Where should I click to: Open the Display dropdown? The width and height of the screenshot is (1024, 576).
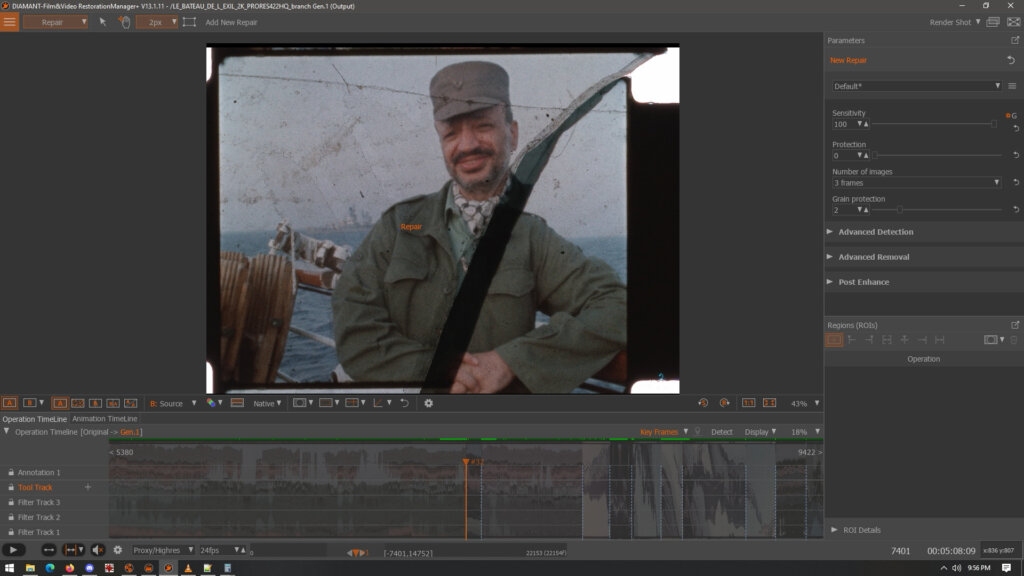pos(760,432)
